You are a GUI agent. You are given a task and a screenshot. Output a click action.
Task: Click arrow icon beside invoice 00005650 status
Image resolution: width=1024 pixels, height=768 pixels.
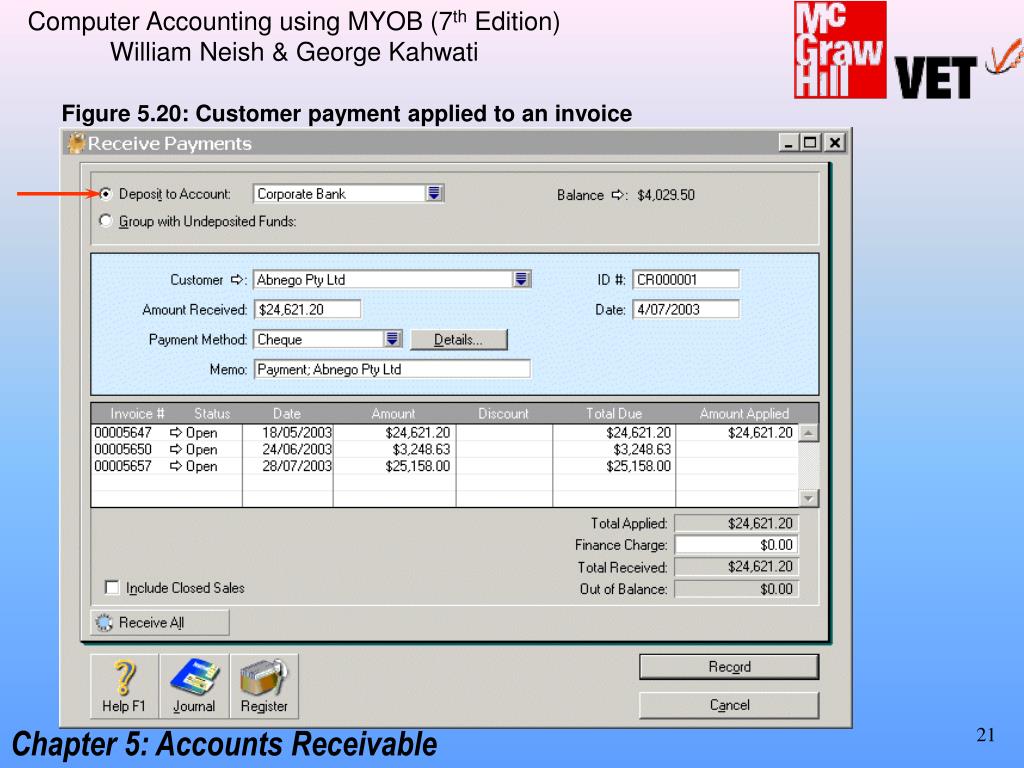click(x=176, y=450)
